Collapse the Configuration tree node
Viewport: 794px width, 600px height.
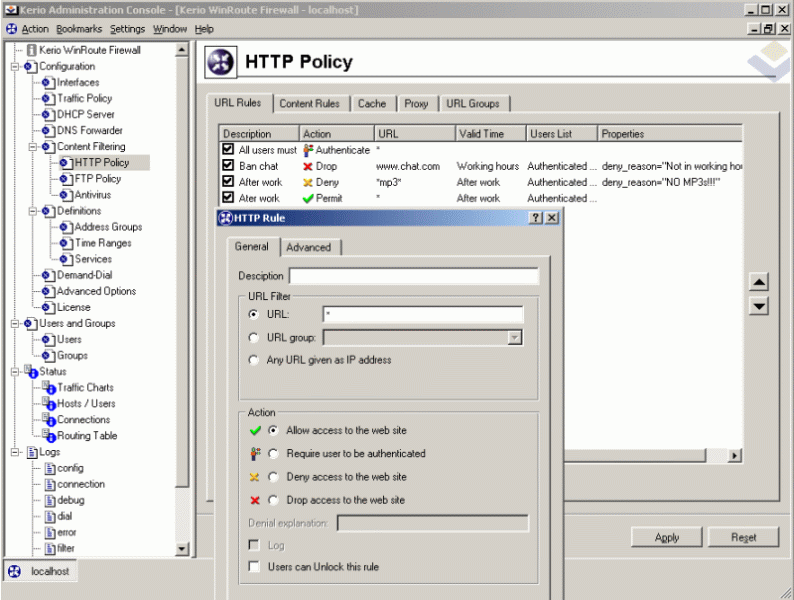tap(15, 66)
